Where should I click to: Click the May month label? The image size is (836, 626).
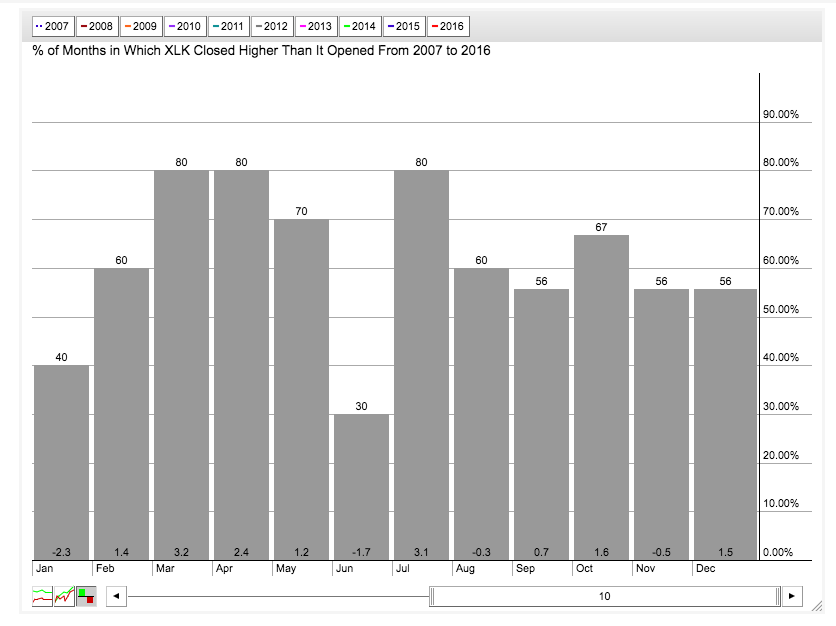click(x=286, y=569)
